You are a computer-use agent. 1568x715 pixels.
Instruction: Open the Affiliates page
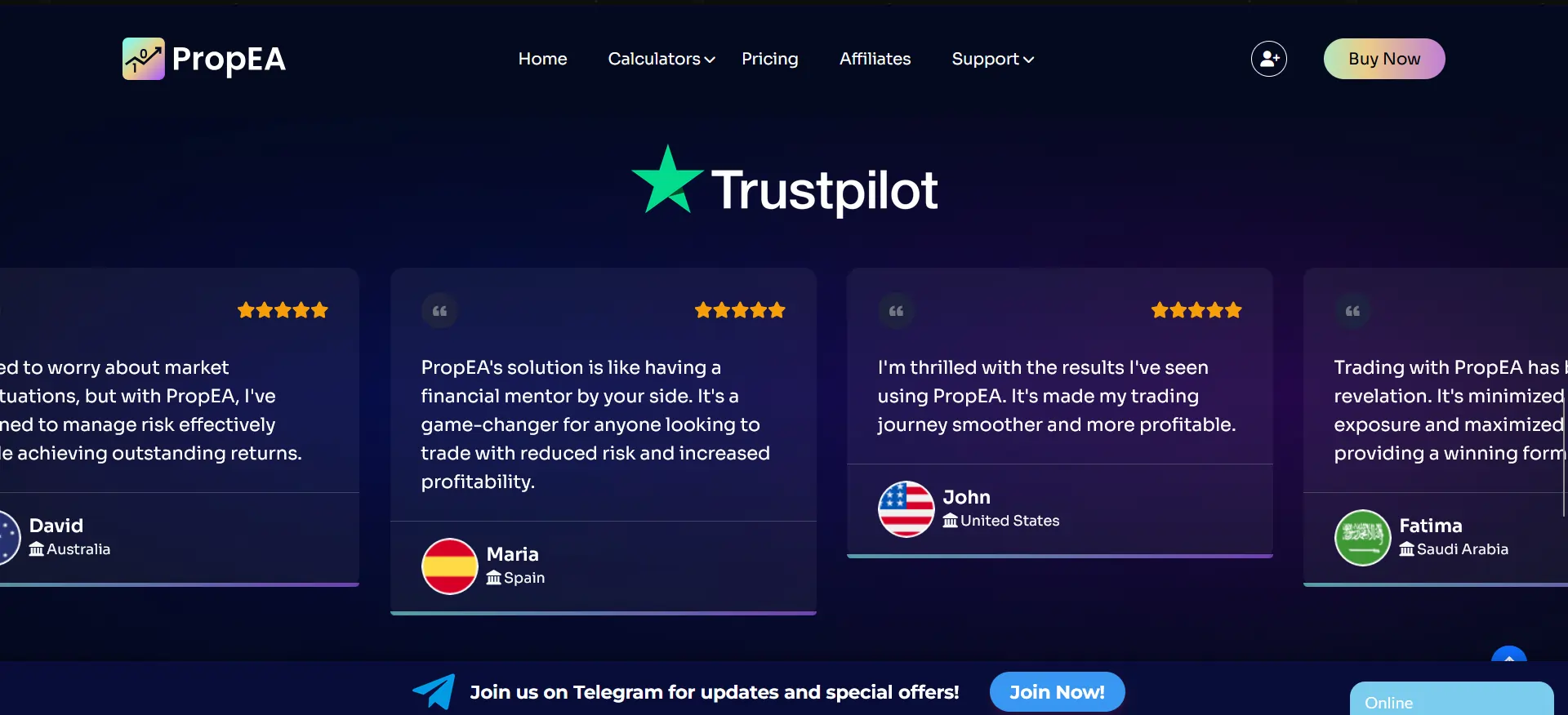pos(875,59)
